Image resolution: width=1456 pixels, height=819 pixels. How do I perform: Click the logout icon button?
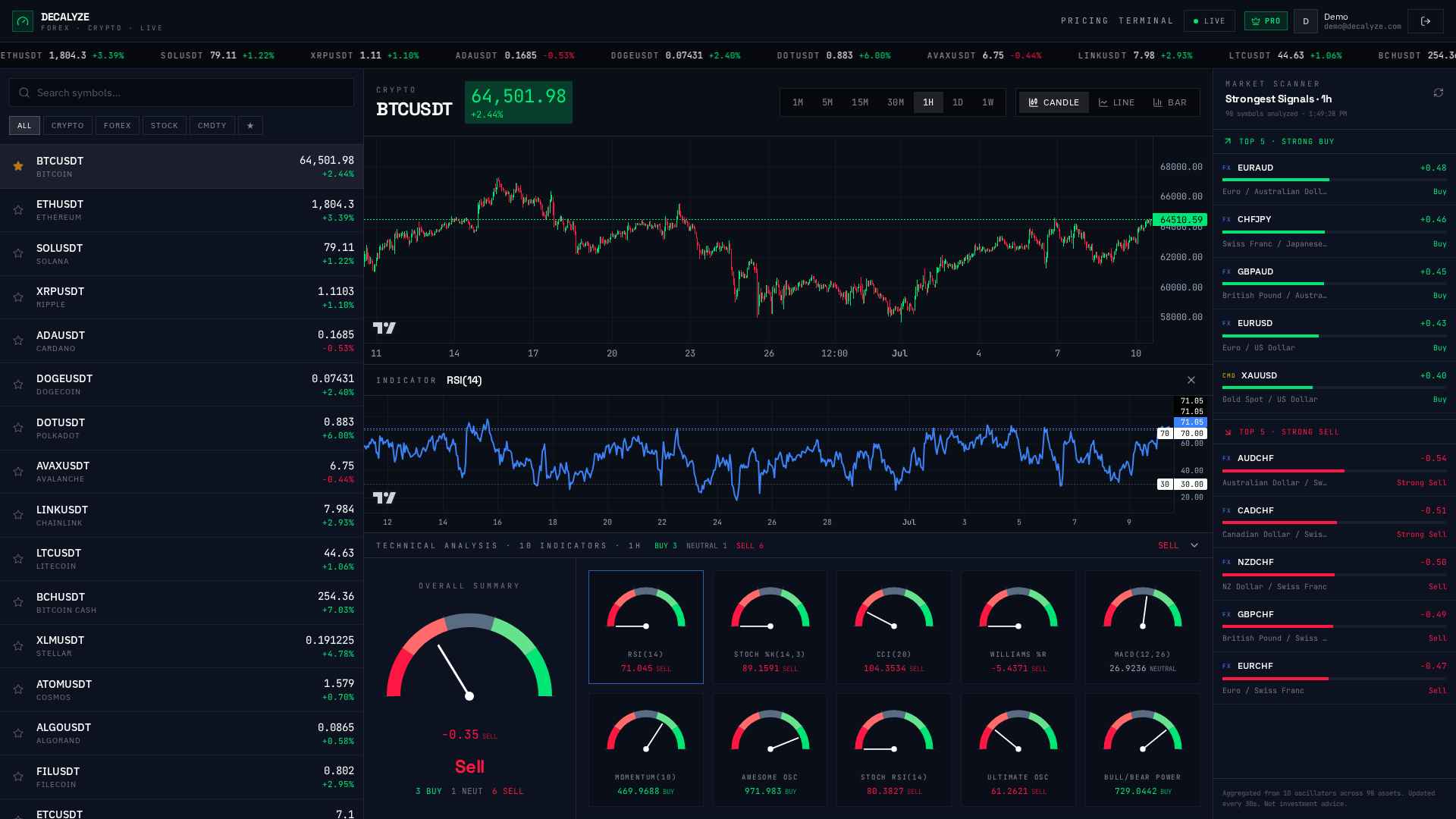click(x=1425, y=21)
